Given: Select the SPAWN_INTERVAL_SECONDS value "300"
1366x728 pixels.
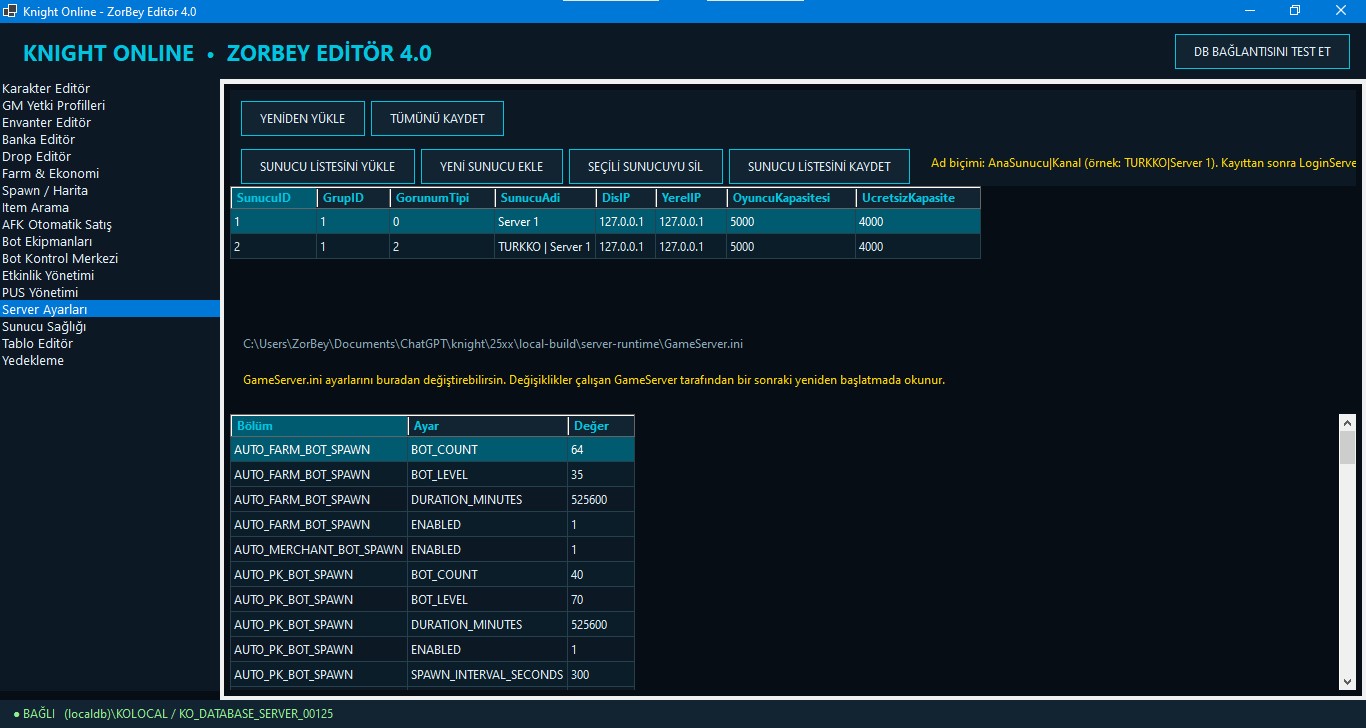Looking at the screenshot, I should (x=601, y=674).
